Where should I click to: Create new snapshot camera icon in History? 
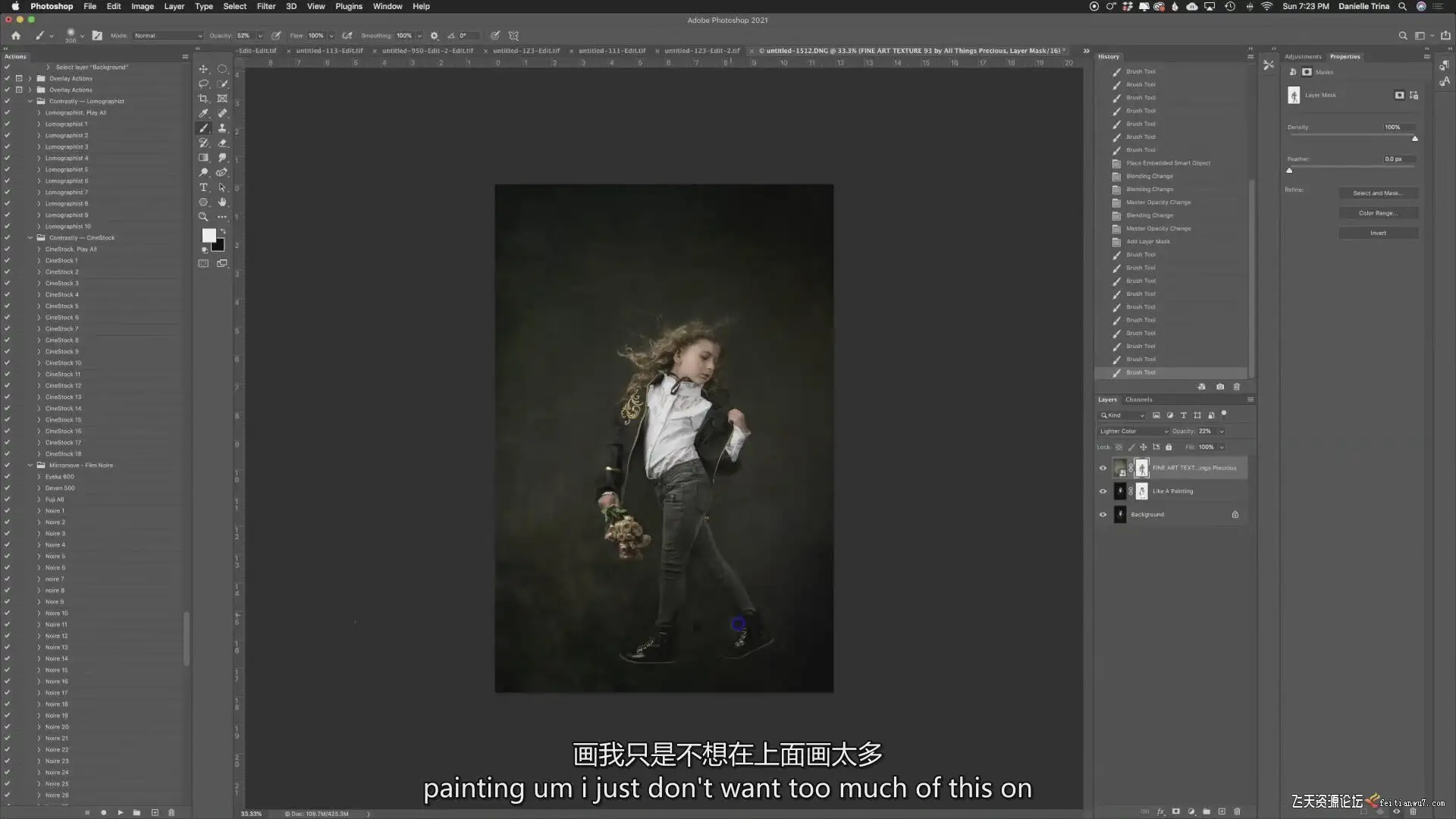pyautogui.click(x=1220, y=387)
